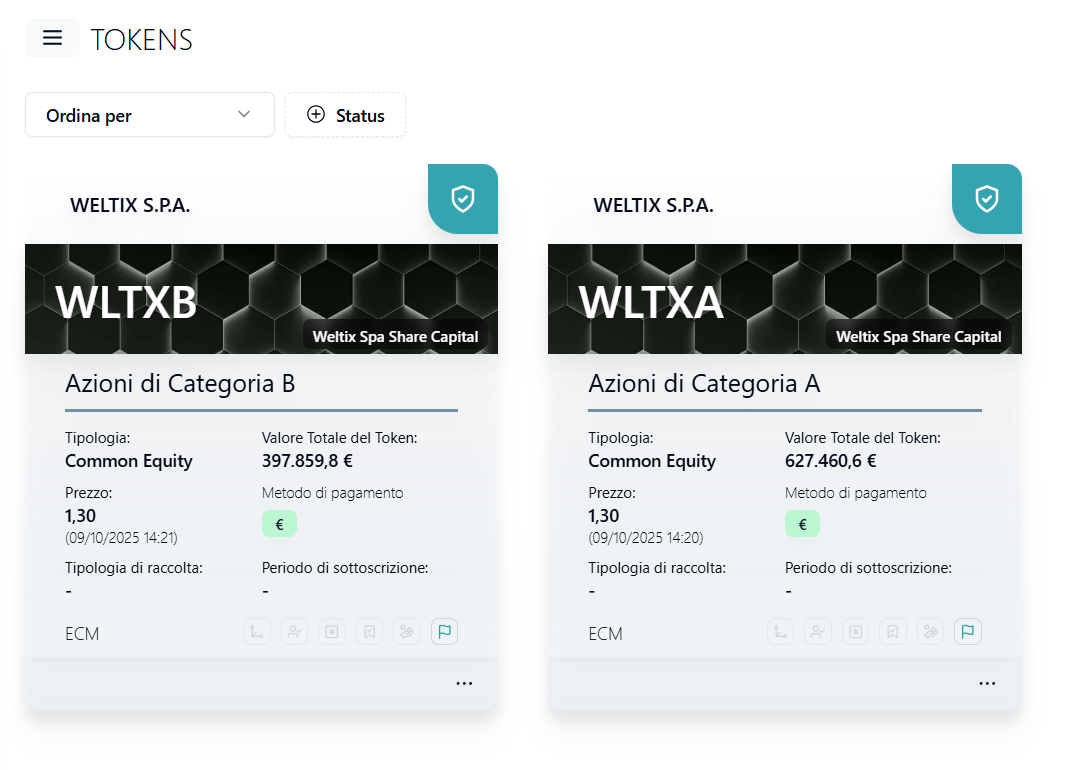Open the hamburger menu next to TOKENS

52,38
